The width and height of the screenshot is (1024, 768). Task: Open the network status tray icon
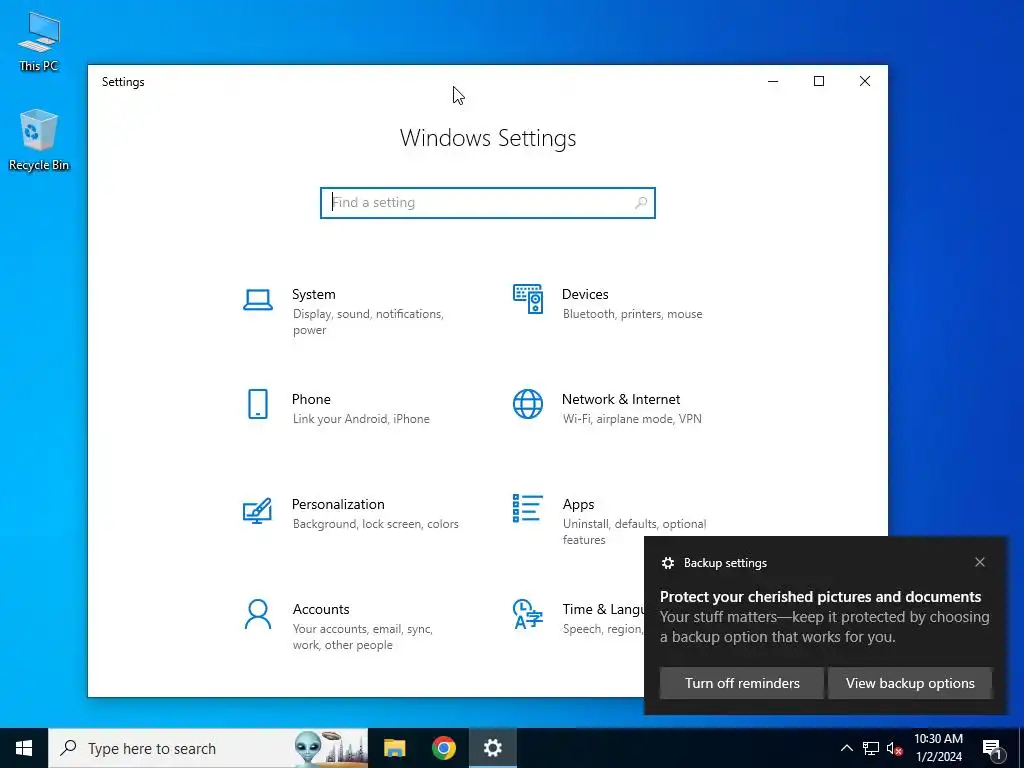click(x=871, y=748)
